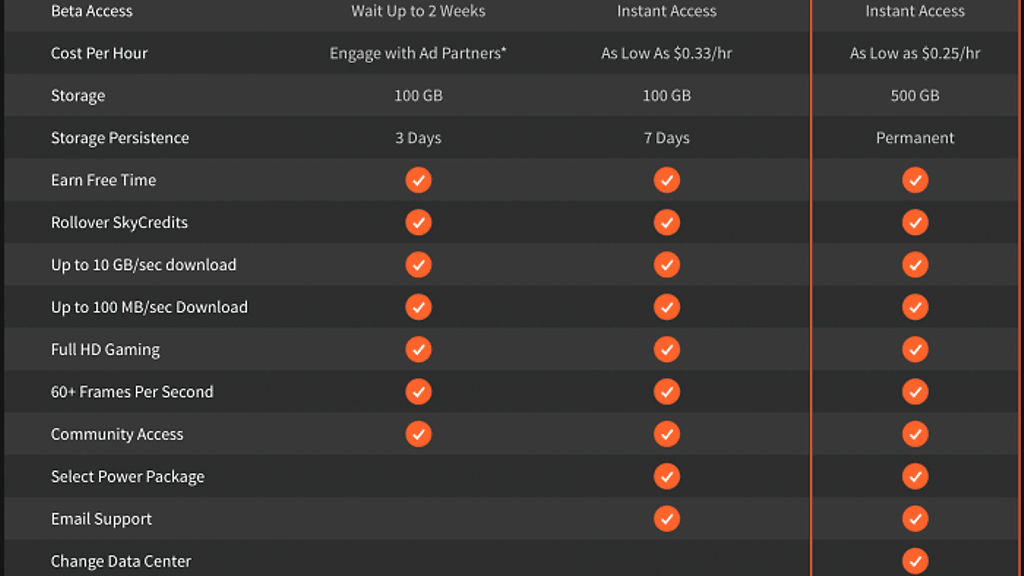Click 10 GB/sec download checkmark in Ad Partners column
The height and width of the screenshot is (576, 1024).
[419, 265]
